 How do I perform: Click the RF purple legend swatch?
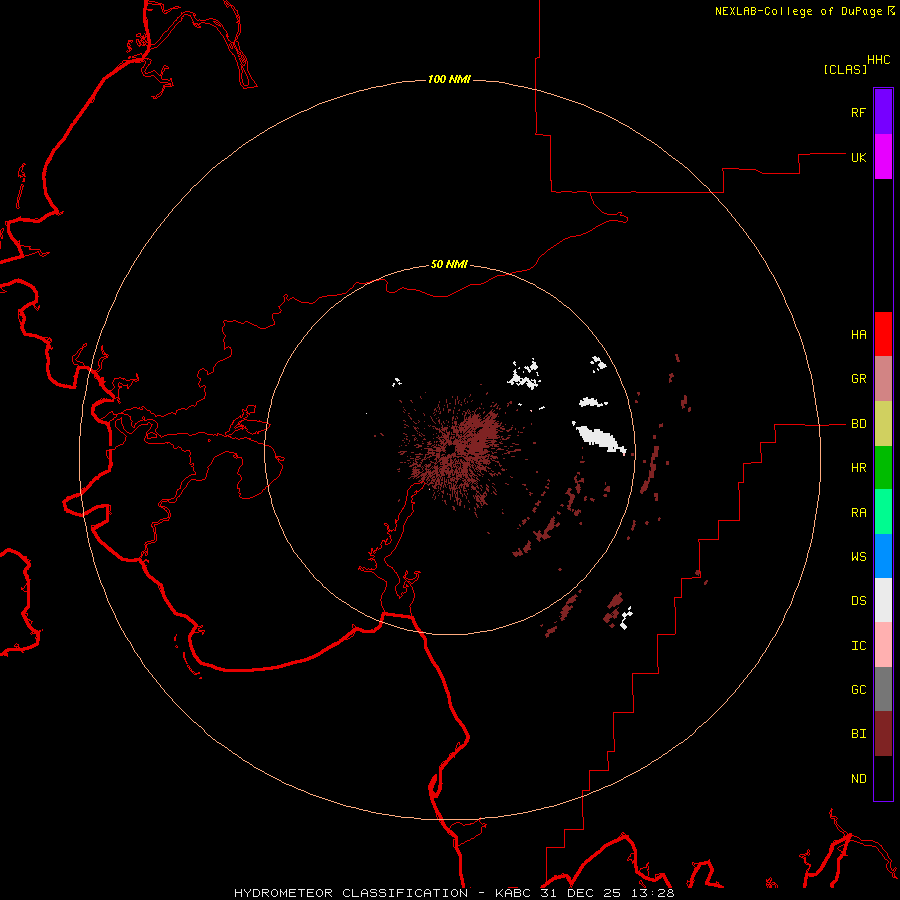(x=883, y=112)
